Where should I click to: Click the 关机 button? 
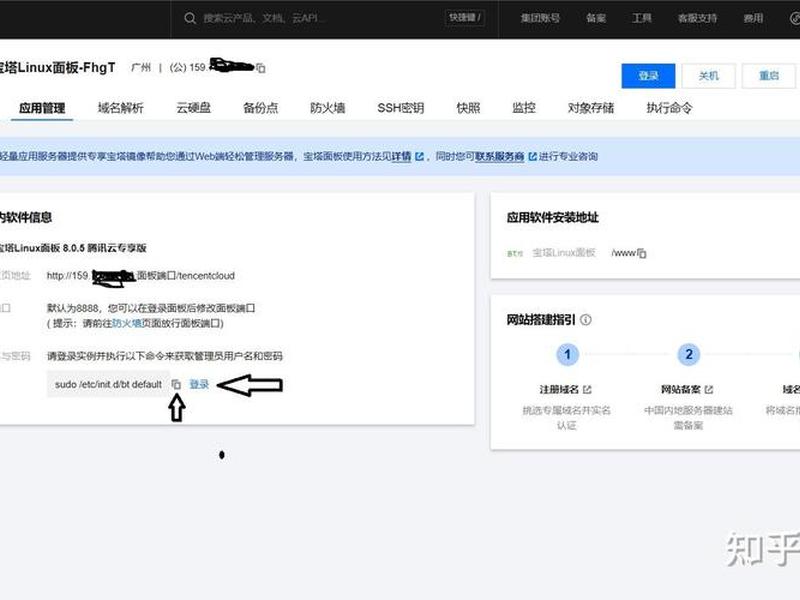[x=709, y=76]
